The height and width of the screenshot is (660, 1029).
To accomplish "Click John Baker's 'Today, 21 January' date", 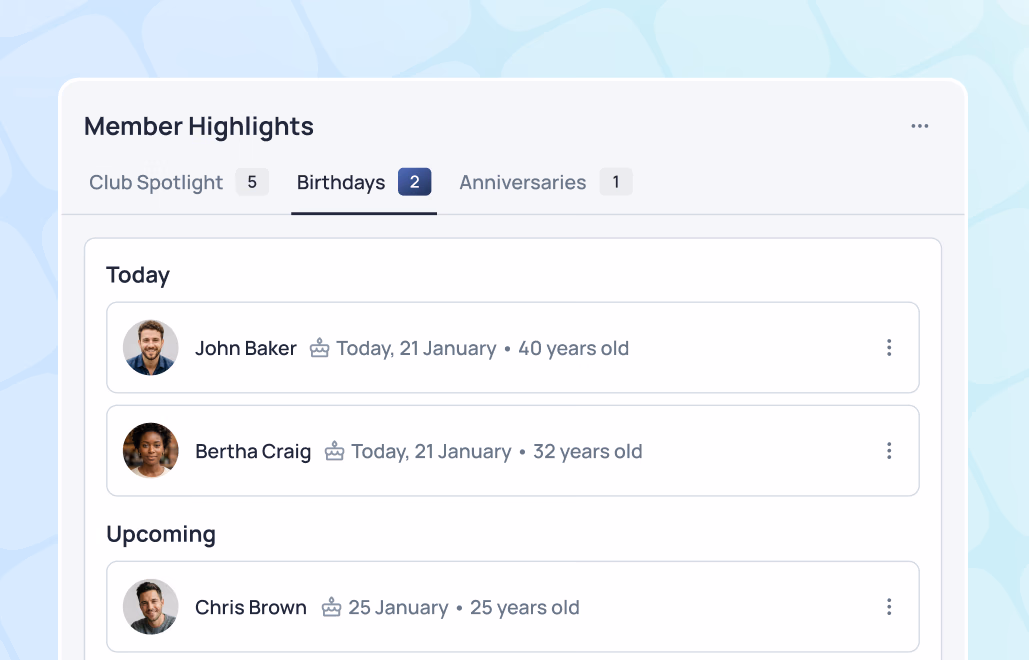I will click(x=417, y=348).
